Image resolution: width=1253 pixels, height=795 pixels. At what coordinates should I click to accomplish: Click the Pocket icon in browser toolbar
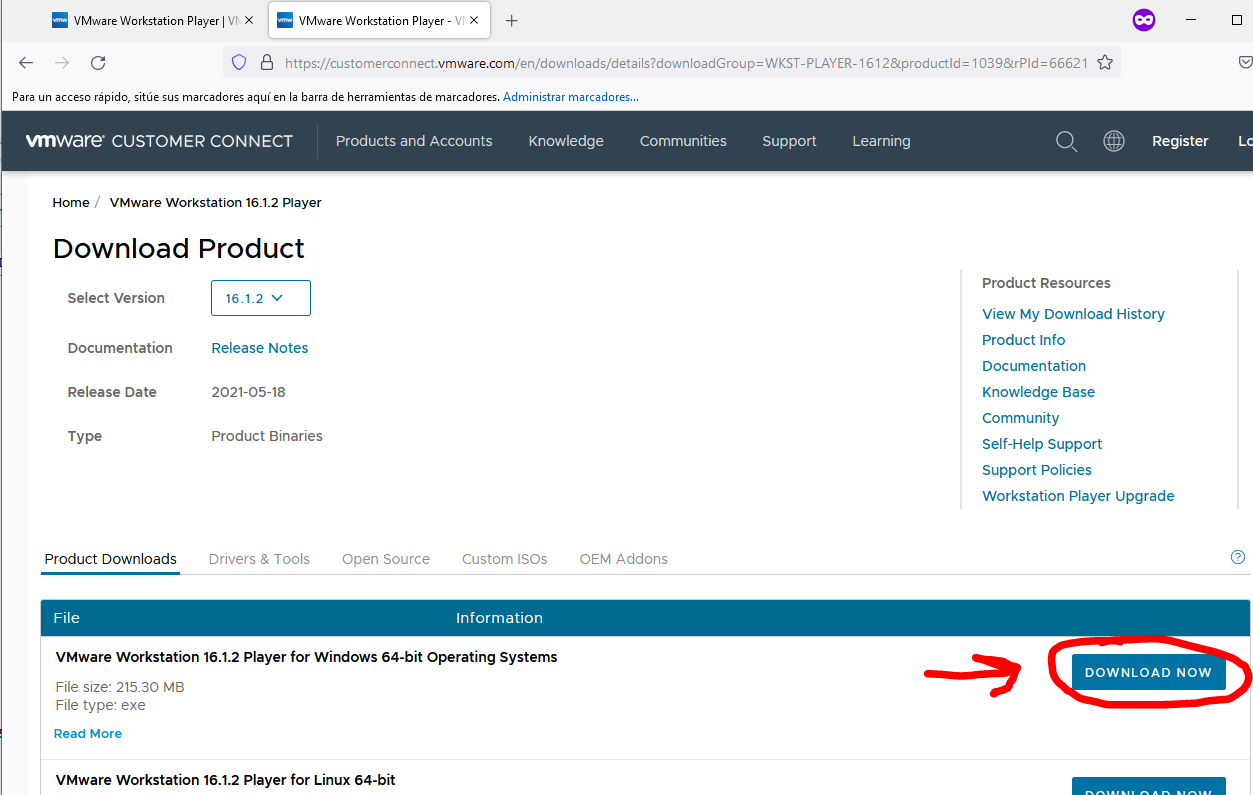pyautogui.click(x=1245, y=62)
